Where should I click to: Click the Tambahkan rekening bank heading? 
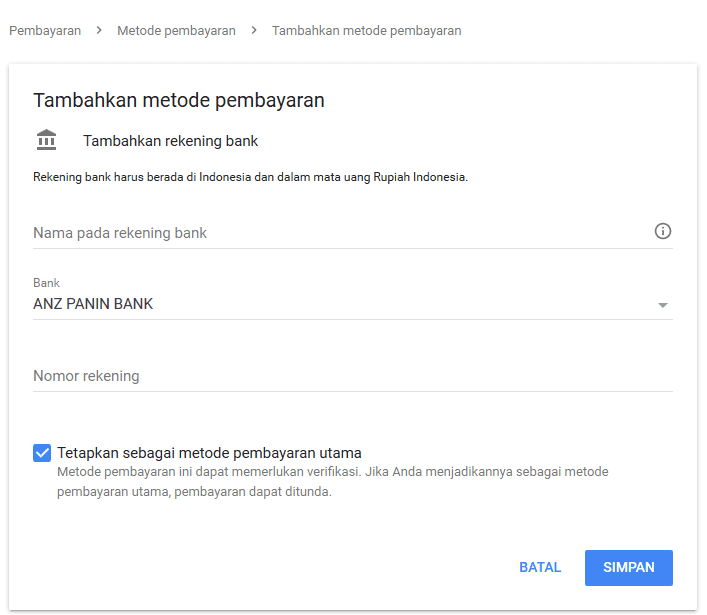[170, 141]
